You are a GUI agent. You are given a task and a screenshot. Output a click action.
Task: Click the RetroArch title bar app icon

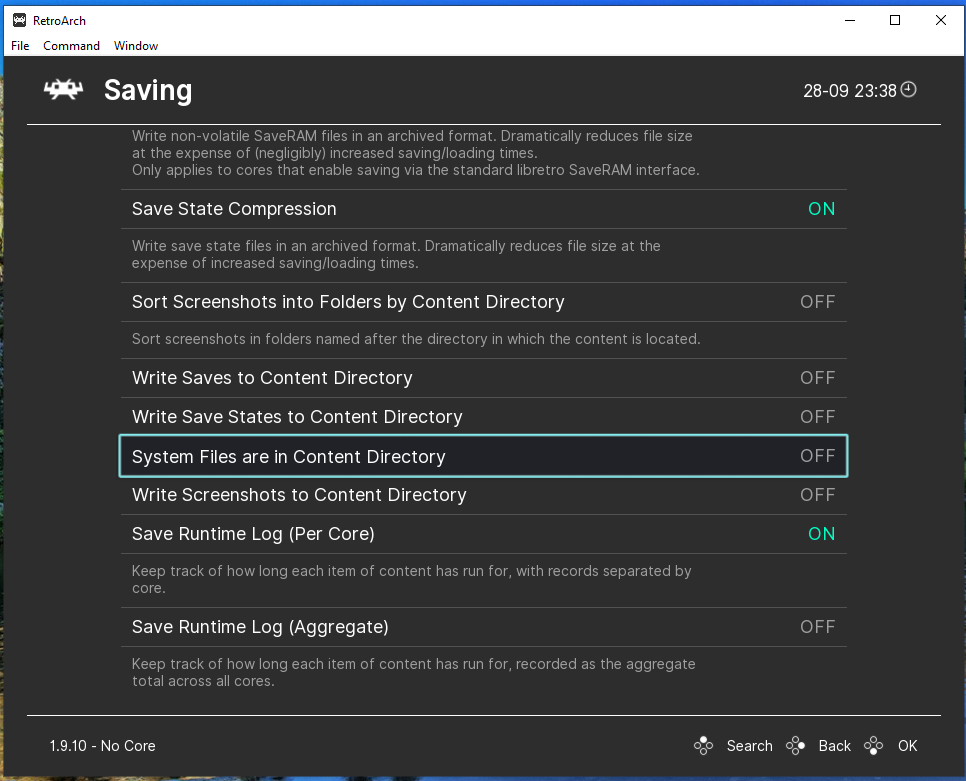[x=18, y=20]
